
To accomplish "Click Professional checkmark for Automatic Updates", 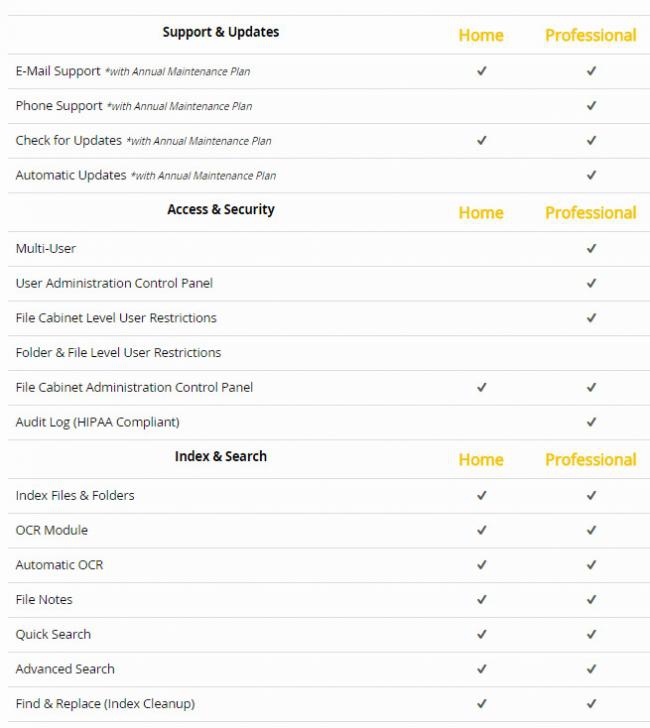I will (591, 175).
